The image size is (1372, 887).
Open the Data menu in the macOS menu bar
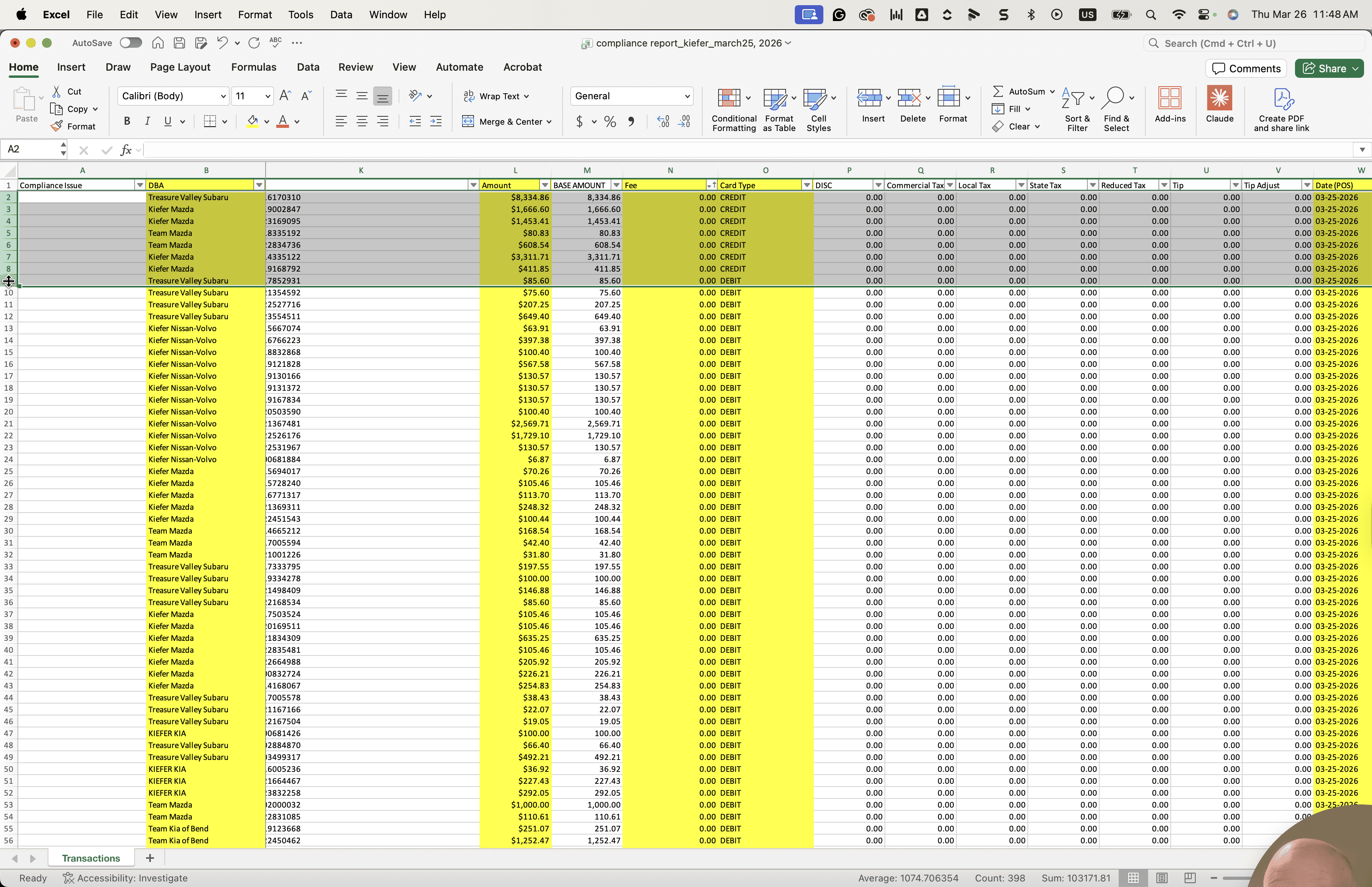point(341,14)
